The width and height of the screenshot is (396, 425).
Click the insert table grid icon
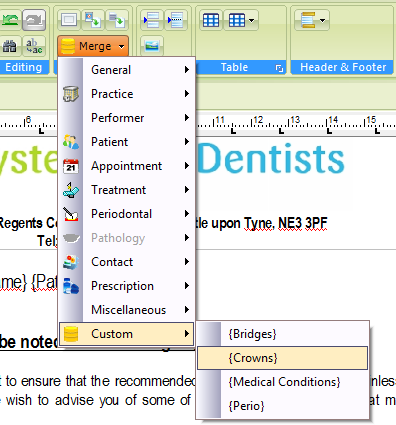click(x=211, y=20)
